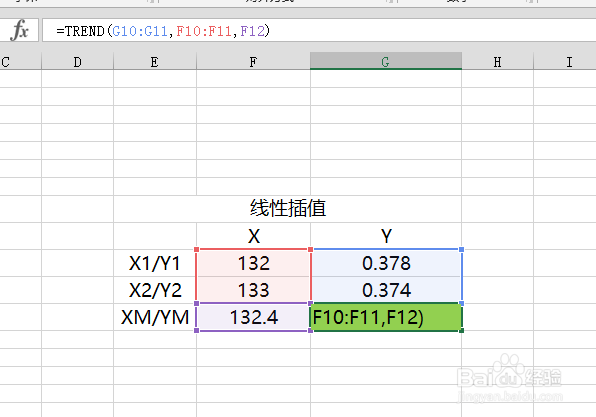Select column F header
596x417 pixels.
point(253,62)
